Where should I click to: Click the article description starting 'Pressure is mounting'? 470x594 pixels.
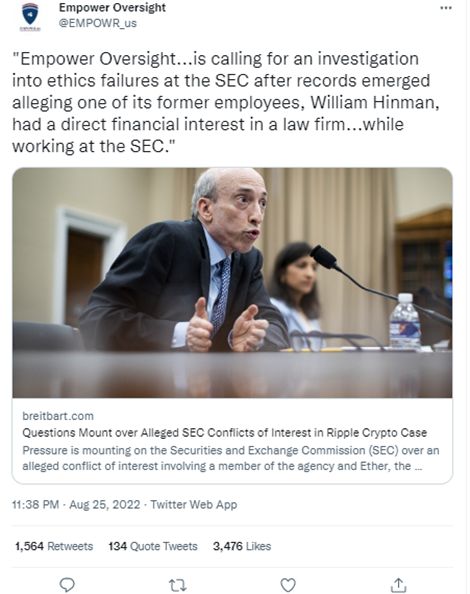(x=231, y=458)
